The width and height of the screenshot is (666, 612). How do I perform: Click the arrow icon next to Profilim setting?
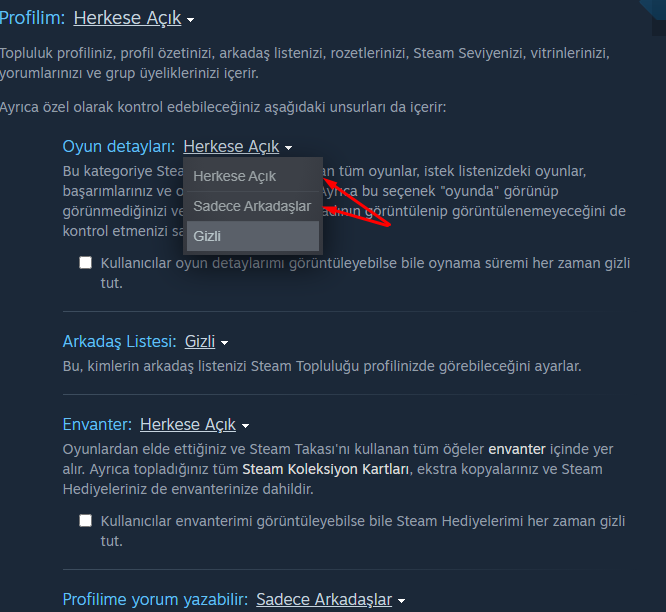(191, 20)
